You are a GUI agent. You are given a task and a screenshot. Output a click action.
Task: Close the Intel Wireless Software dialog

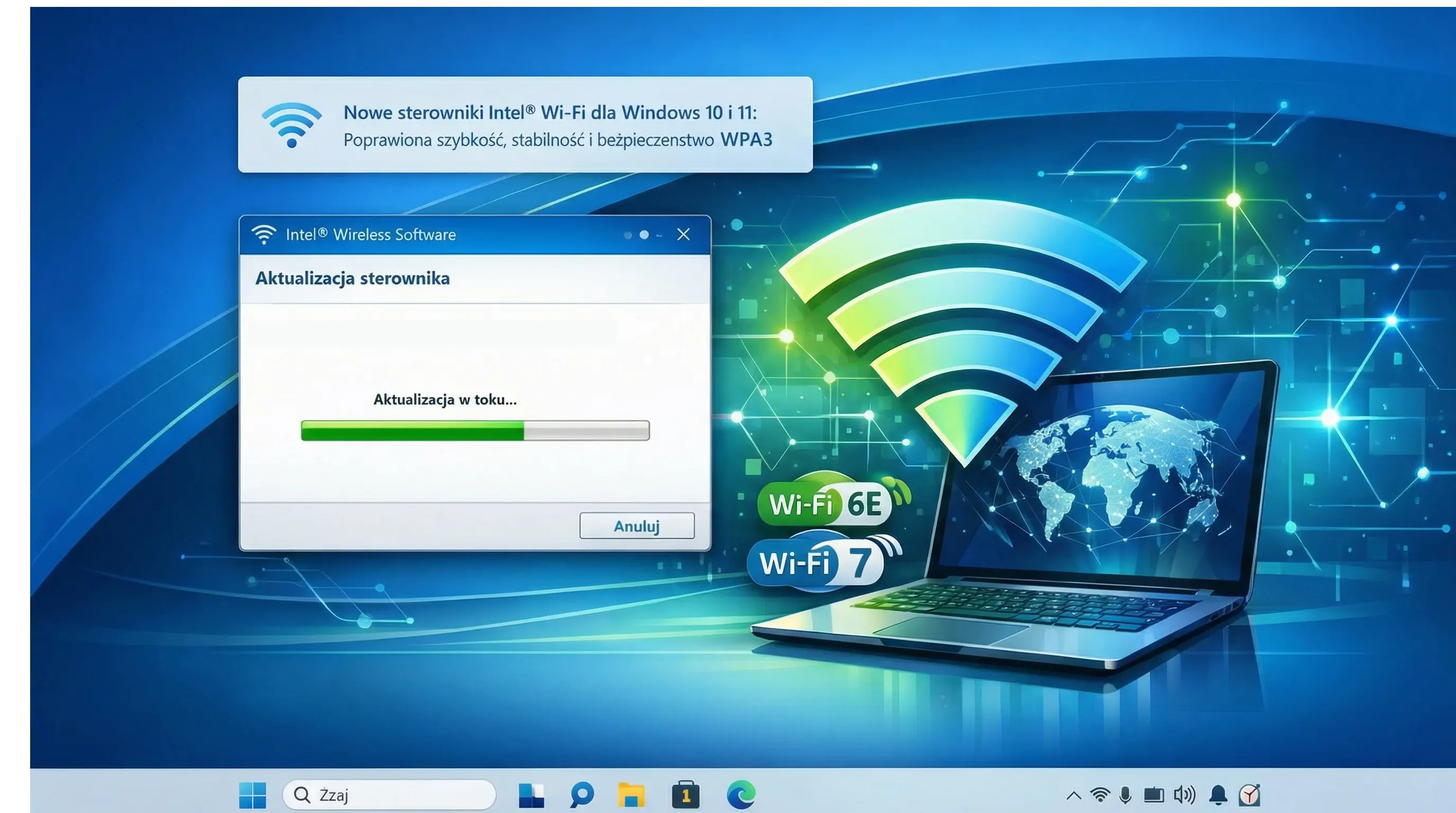(683, 234)
